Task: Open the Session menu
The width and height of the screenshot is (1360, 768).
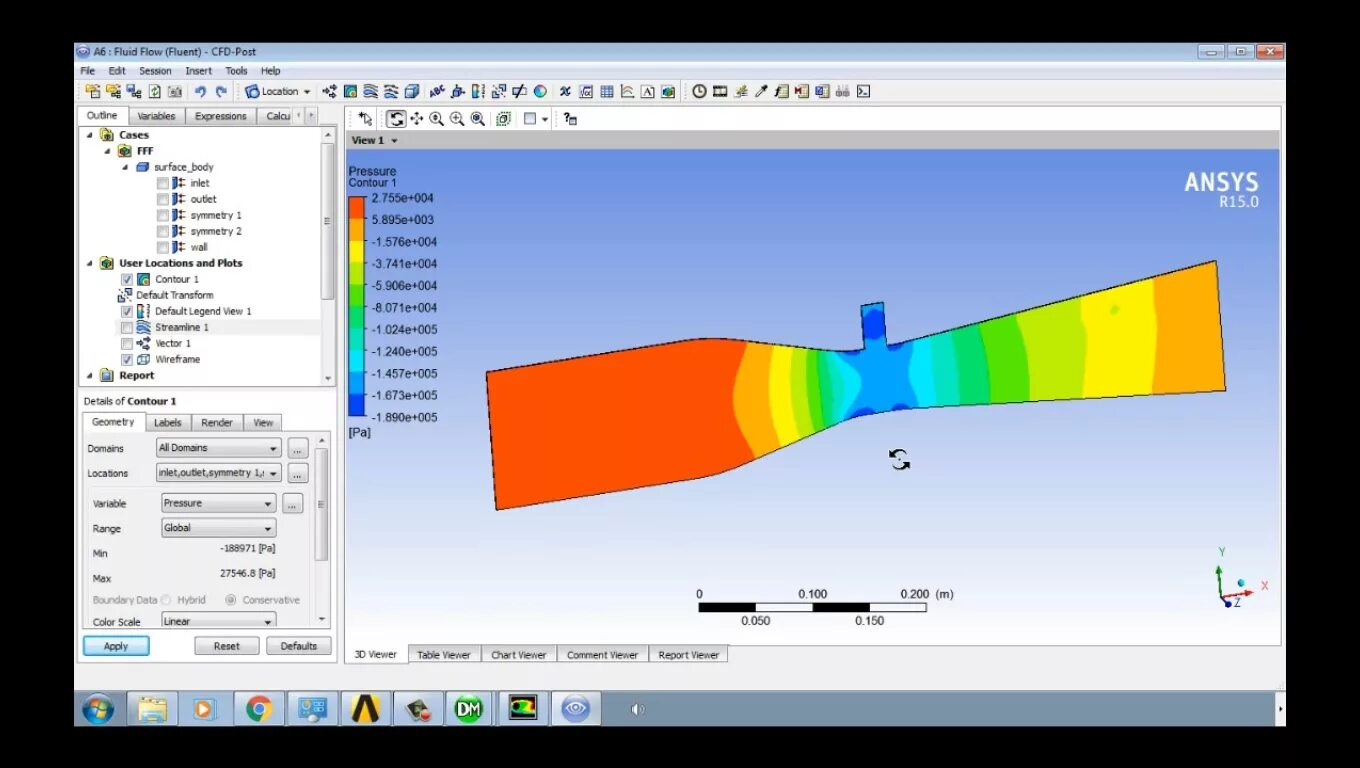Action: click(x=155, y=71)
